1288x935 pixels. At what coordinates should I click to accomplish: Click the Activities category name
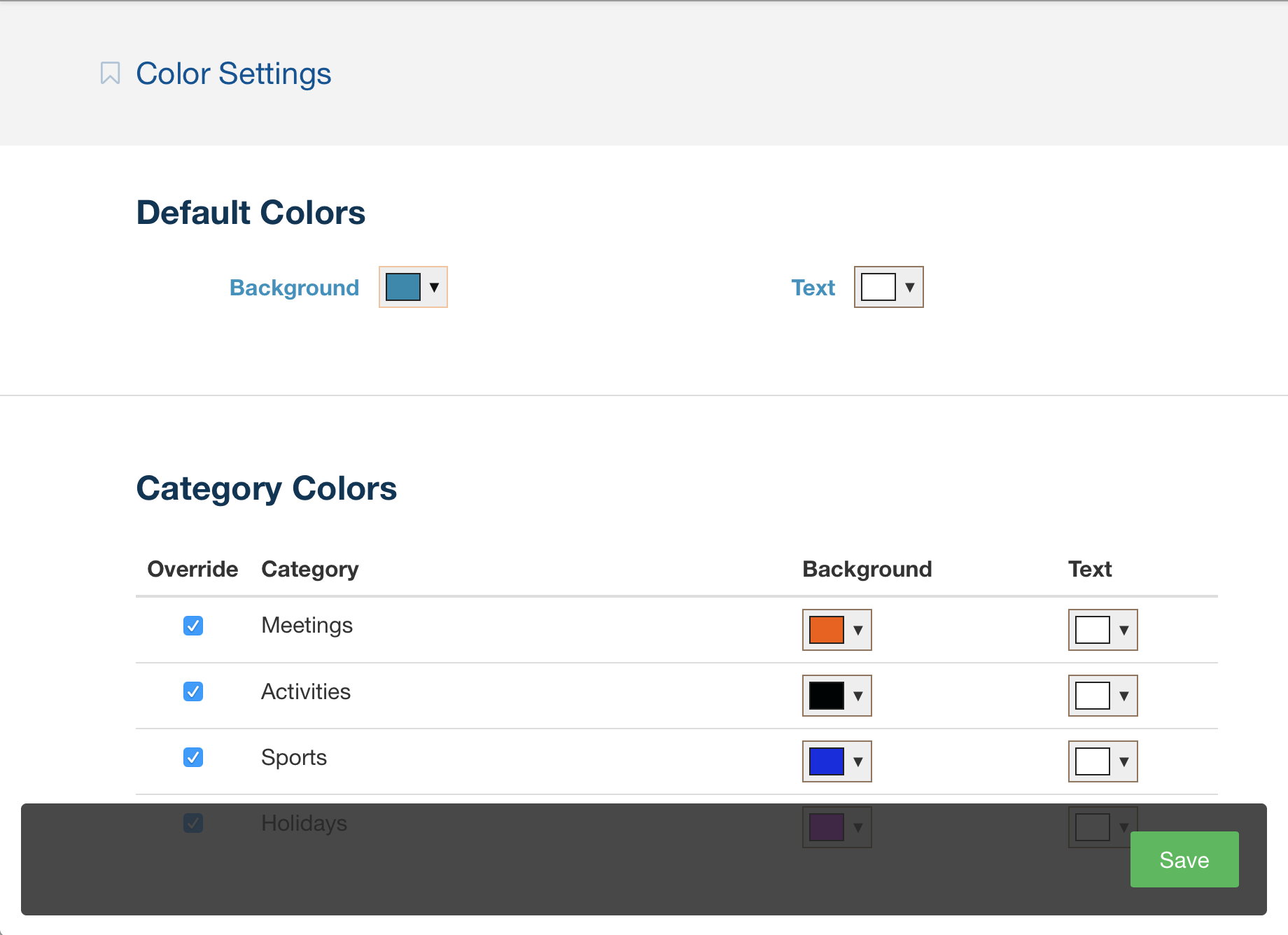[x=306, y=691]
